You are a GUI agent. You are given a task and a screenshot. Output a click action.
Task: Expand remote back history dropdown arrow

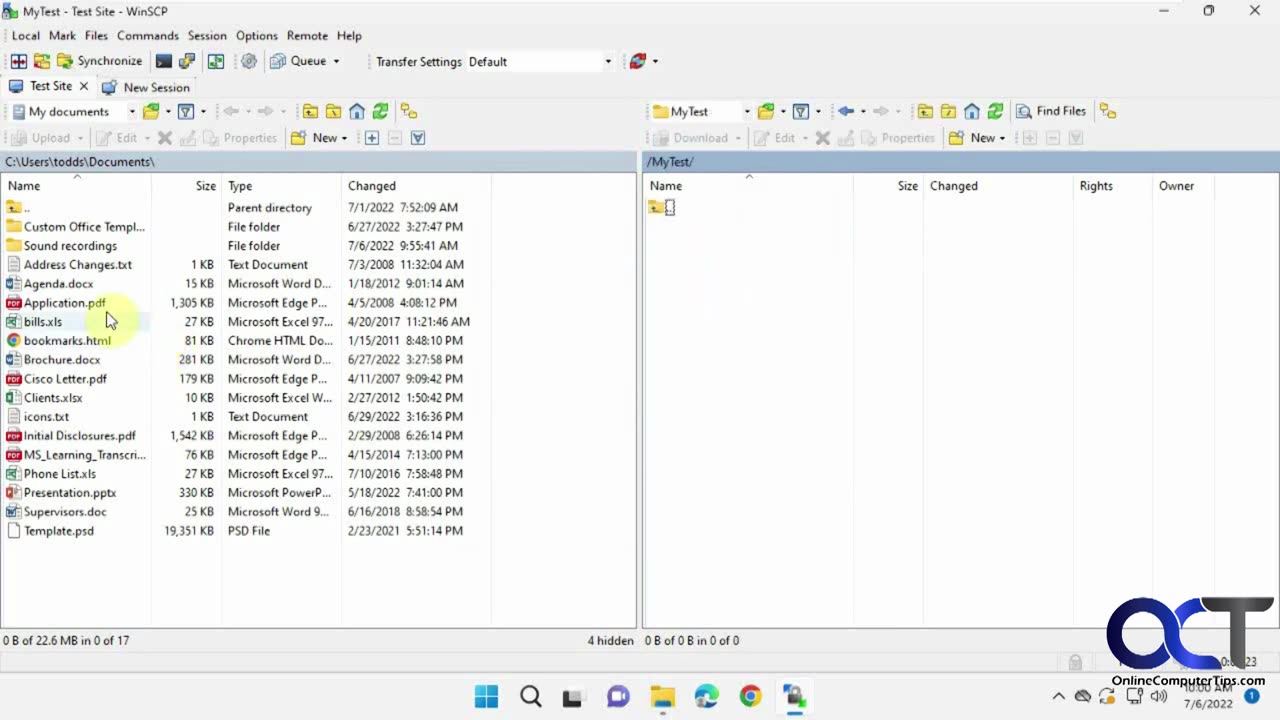(x=863, y=111)
